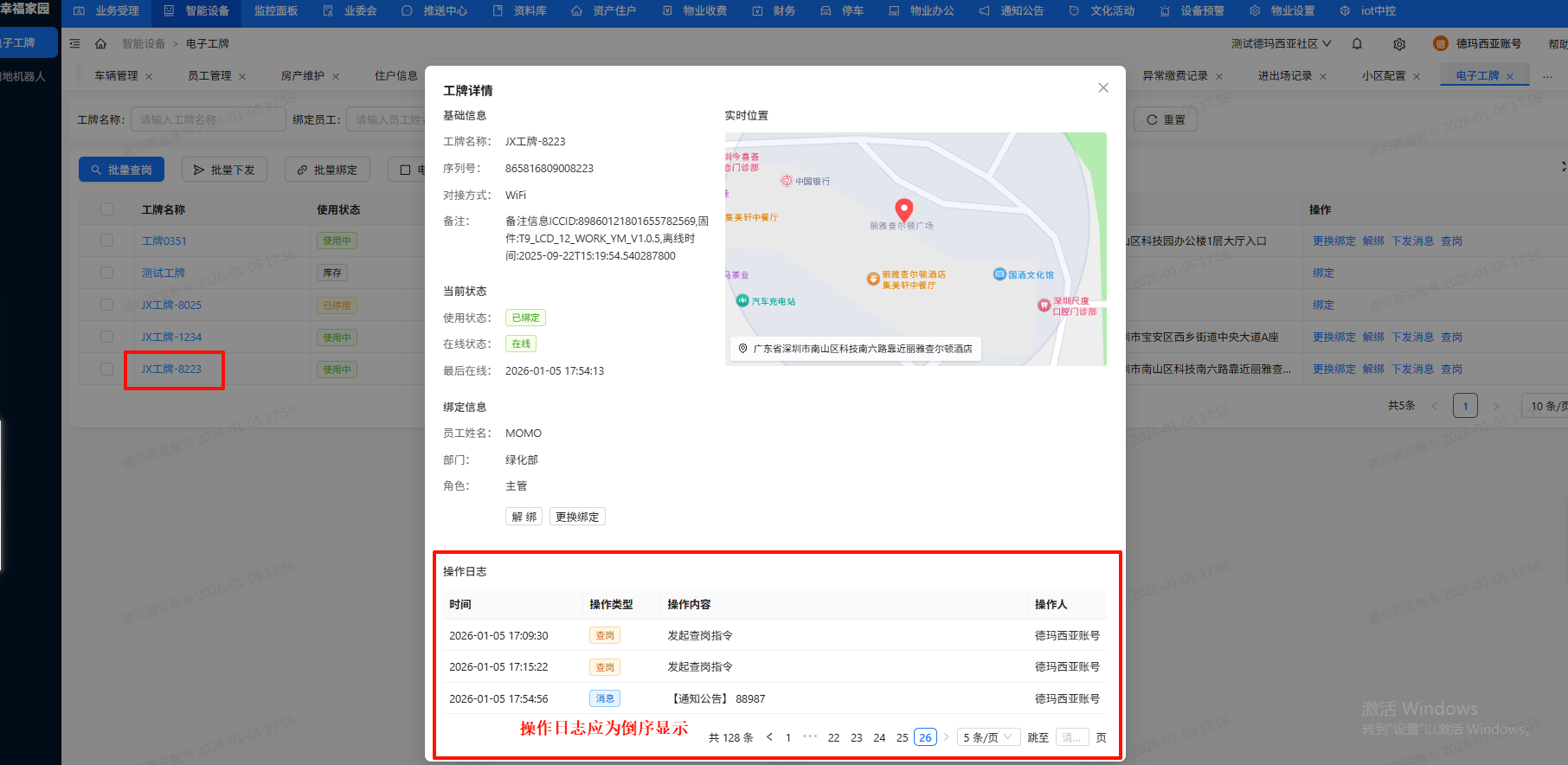Click the 更换绑定 button in dialog
The height and width of the screenshot is (765, 1568).
tap(577, 517)
